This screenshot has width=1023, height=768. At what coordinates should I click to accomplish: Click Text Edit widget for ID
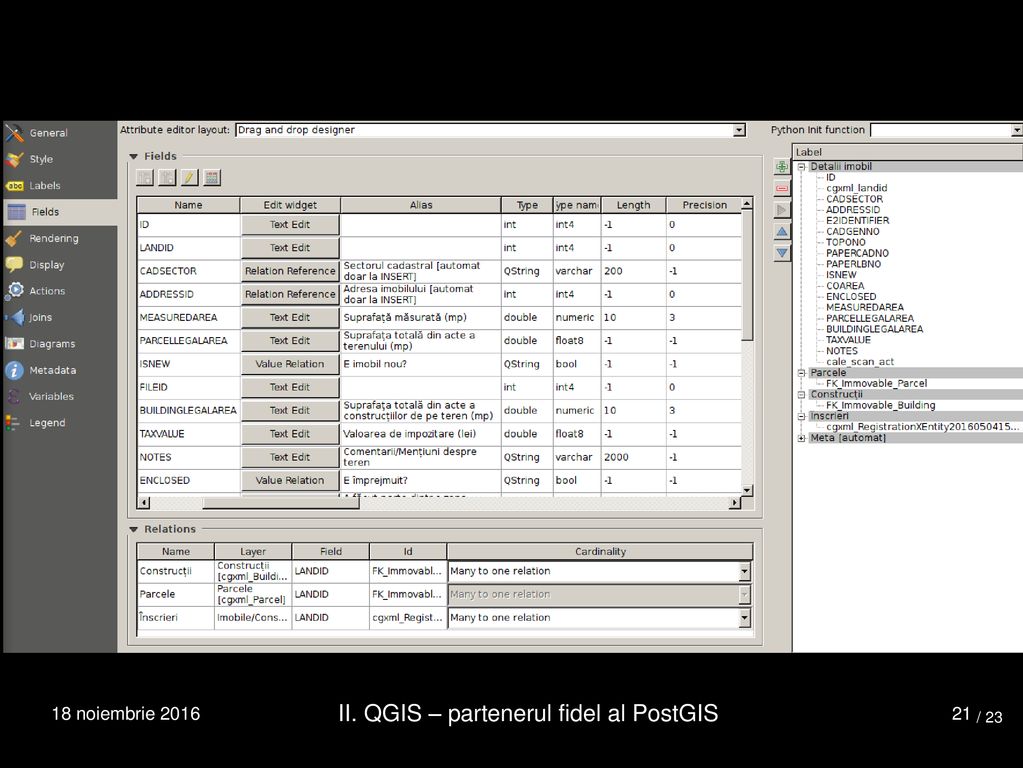click(x=290, y=224)
